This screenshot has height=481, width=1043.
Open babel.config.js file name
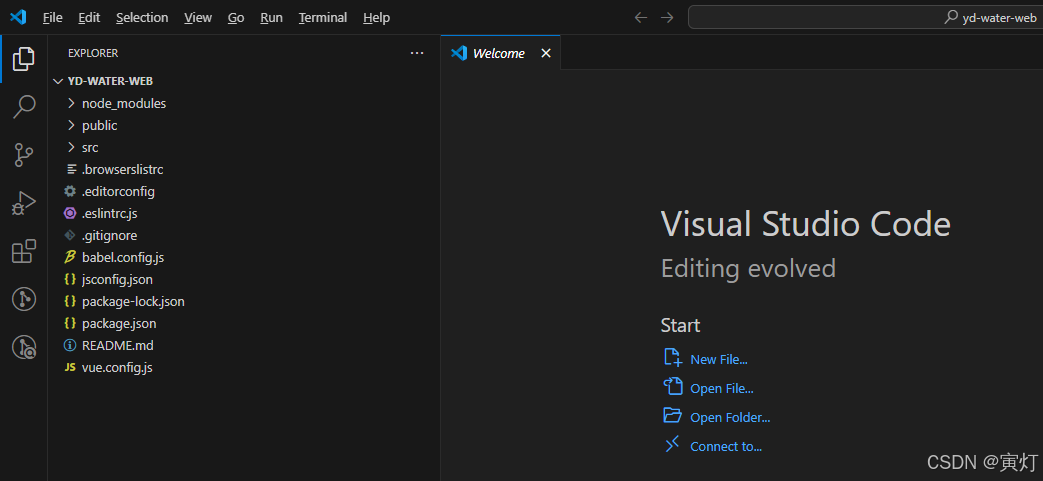(x=123, y=257)
